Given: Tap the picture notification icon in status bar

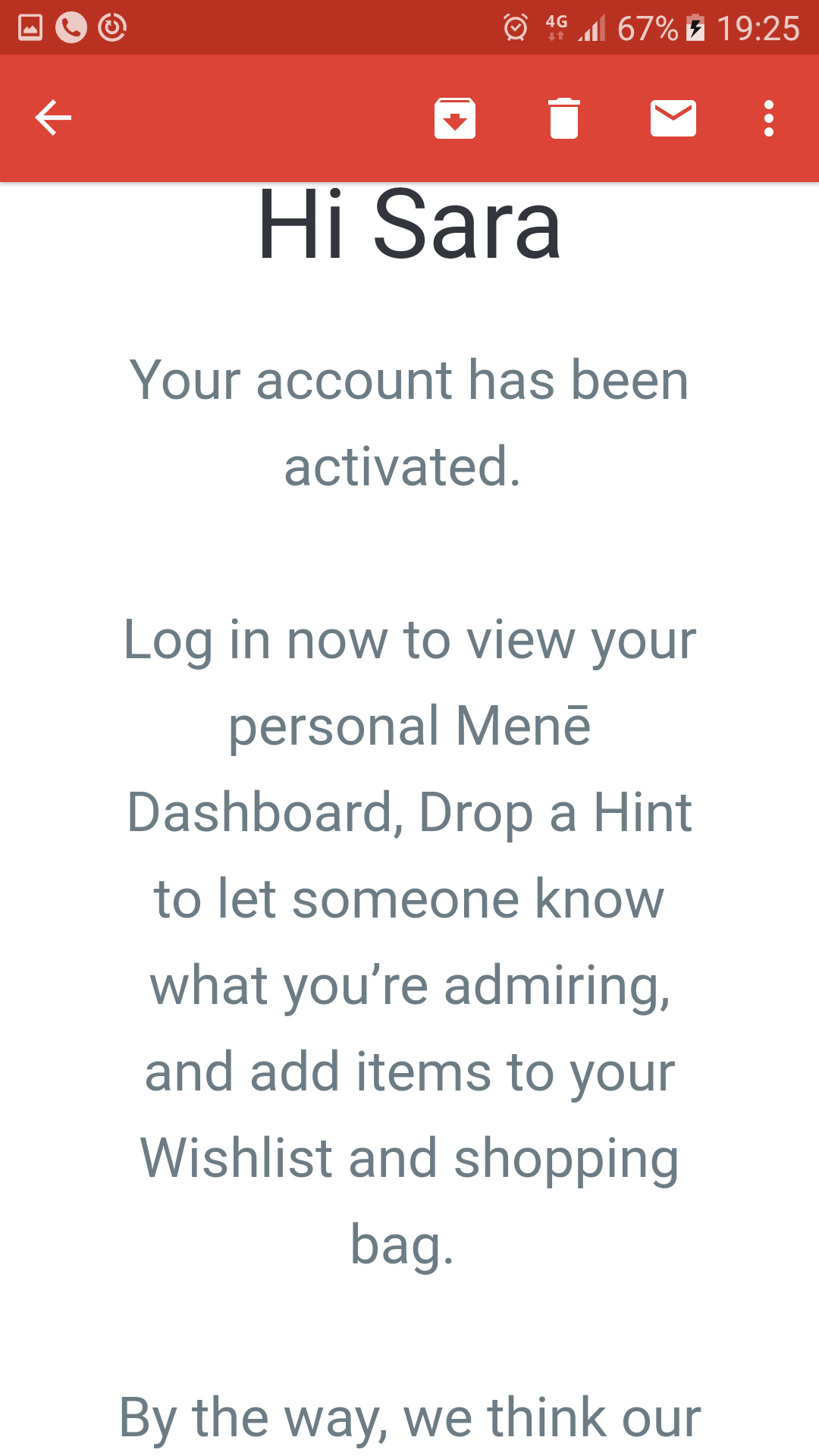Looking at the screenshot, I should click(30, 28).
